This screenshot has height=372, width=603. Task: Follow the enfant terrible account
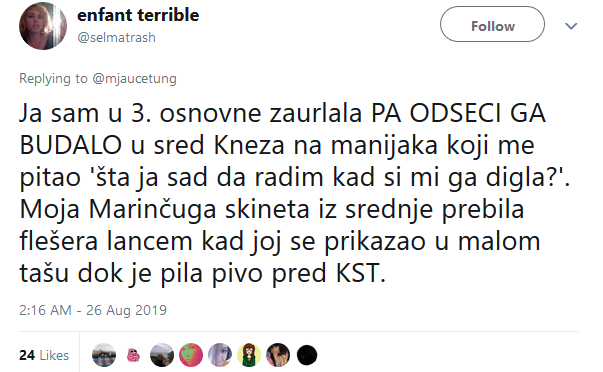[492, 24]
